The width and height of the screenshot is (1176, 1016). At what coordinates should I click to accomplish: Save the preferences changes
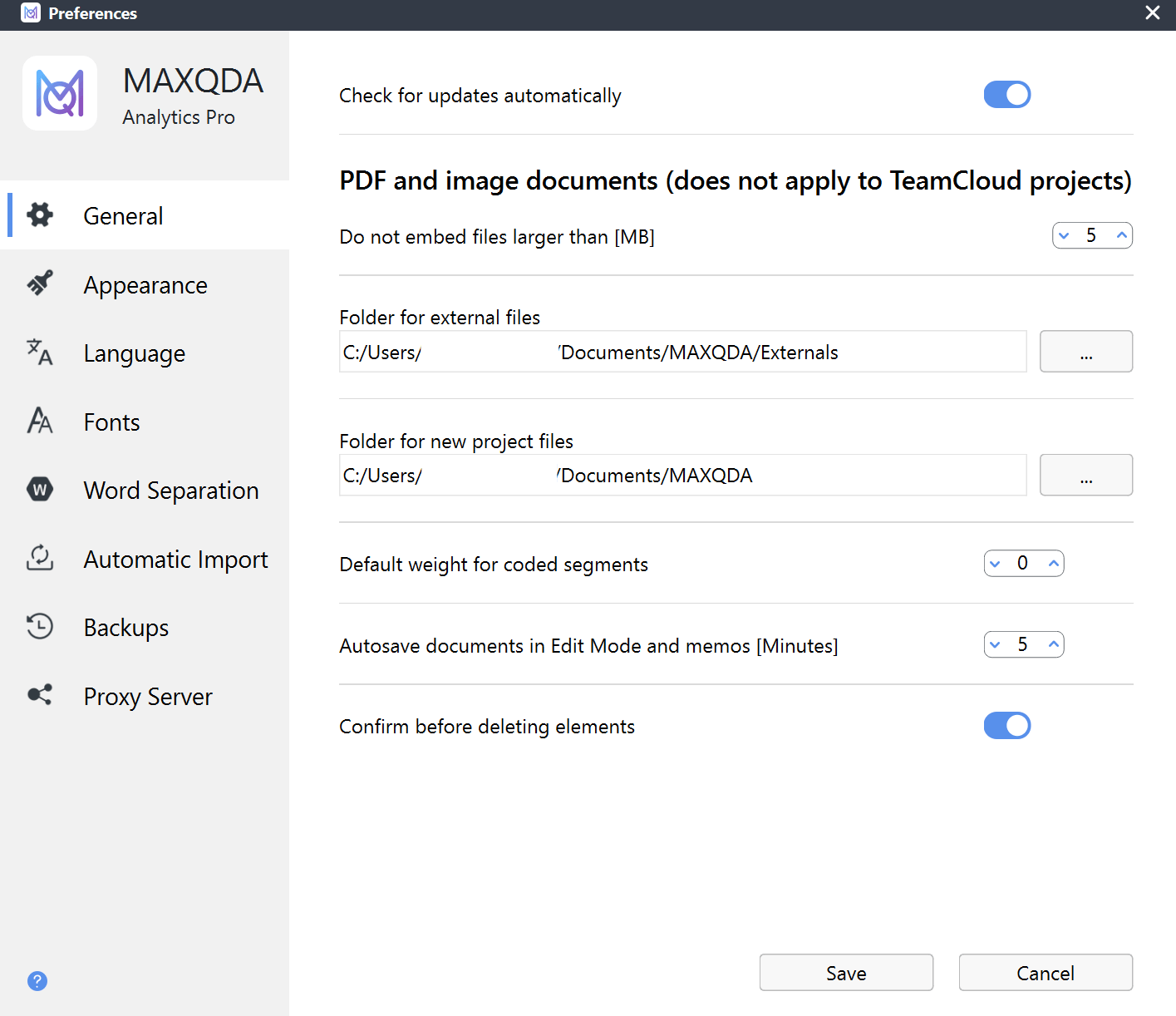[846, 972]
